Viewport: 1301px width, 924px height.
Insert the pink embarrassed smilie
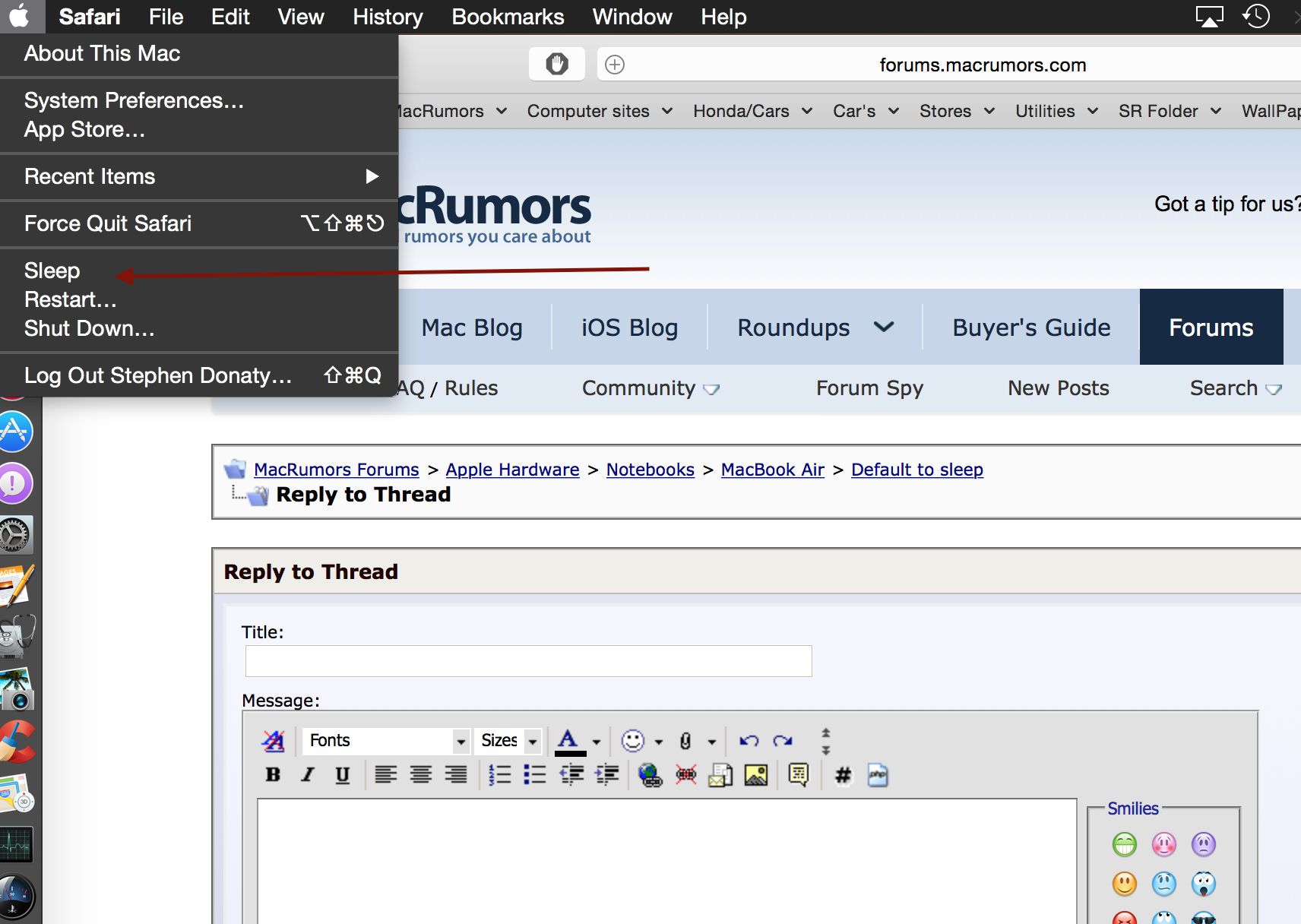point(1164,844)
